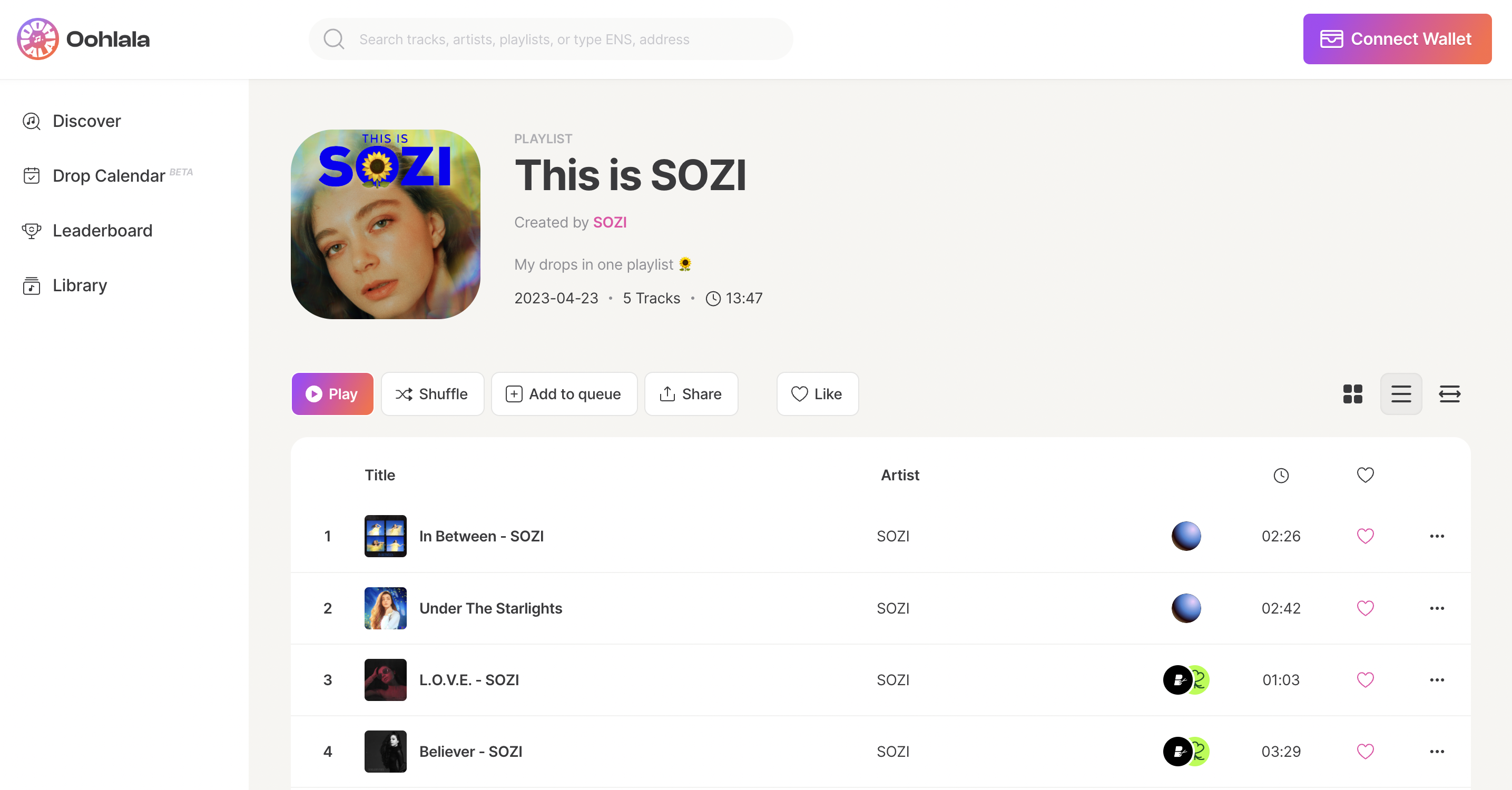
Task: Open the SOZI creator profile link
Action: 609,222
